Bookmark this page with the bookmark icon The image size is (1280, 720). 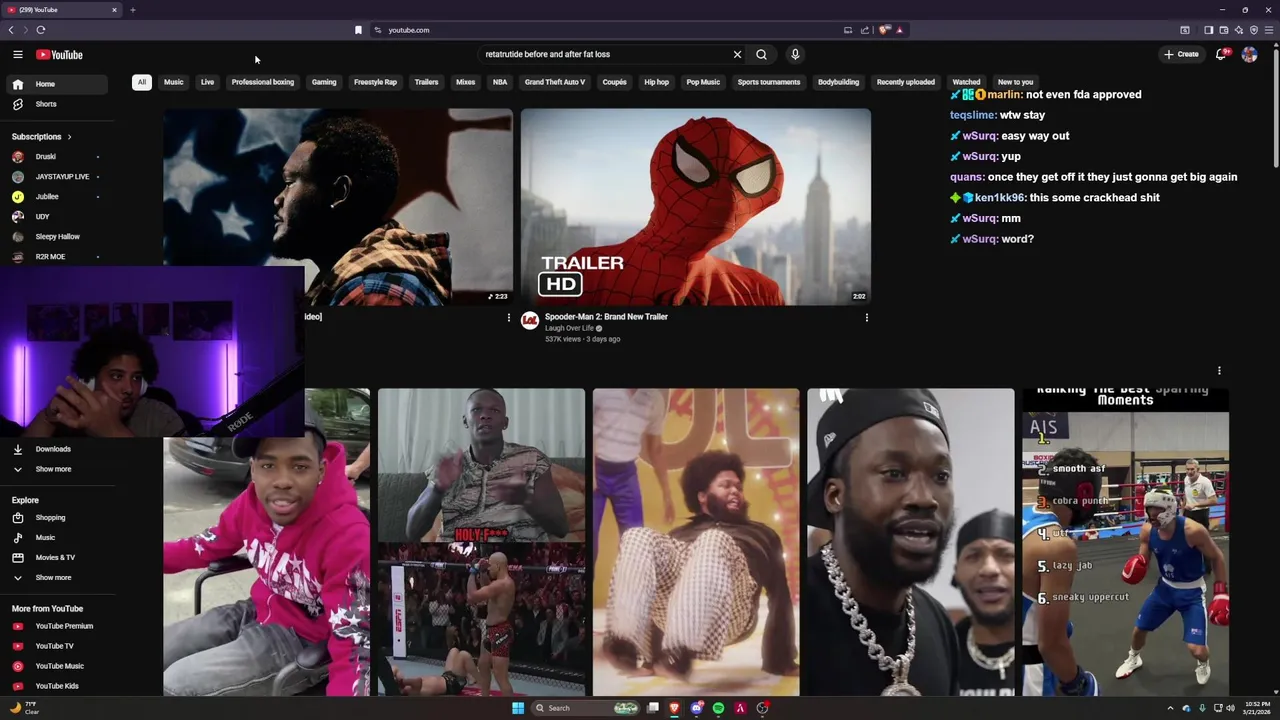pos(358,30)
